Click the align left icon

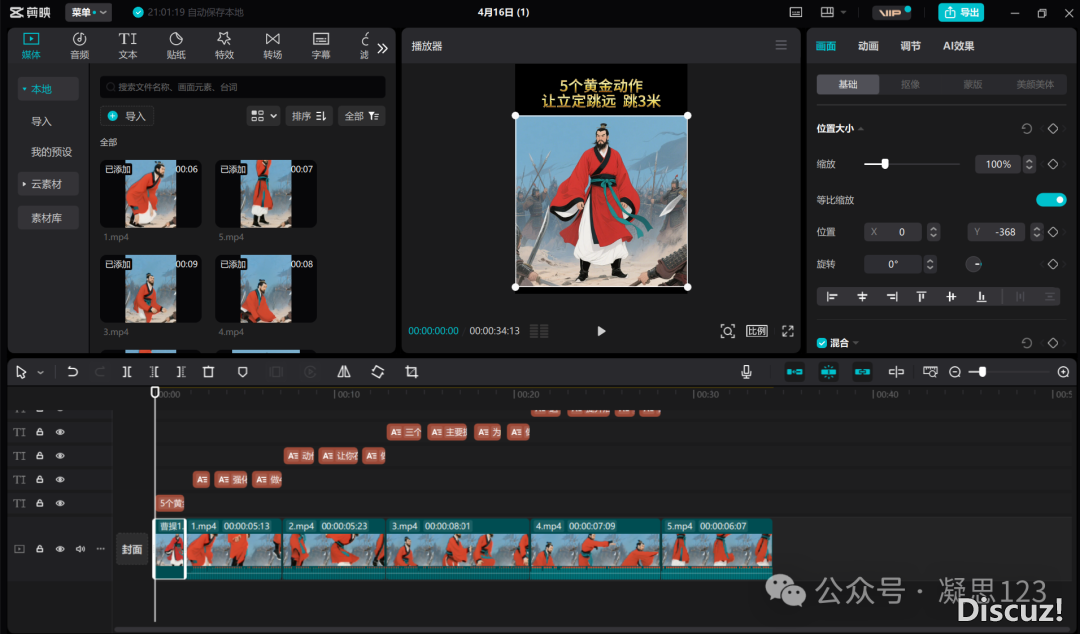(x=832, y=297)
